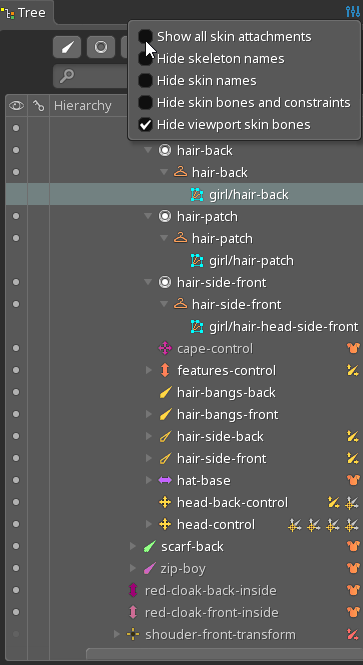The height and width of the screenshot is (665, 363).
Task: Collapse the hair-back skin placeholder
Action: point(164,172)
